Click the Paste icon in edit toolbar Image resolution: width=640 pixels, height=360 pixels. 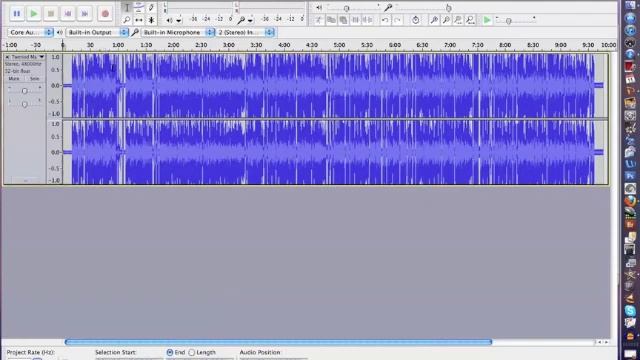point(343,20)
